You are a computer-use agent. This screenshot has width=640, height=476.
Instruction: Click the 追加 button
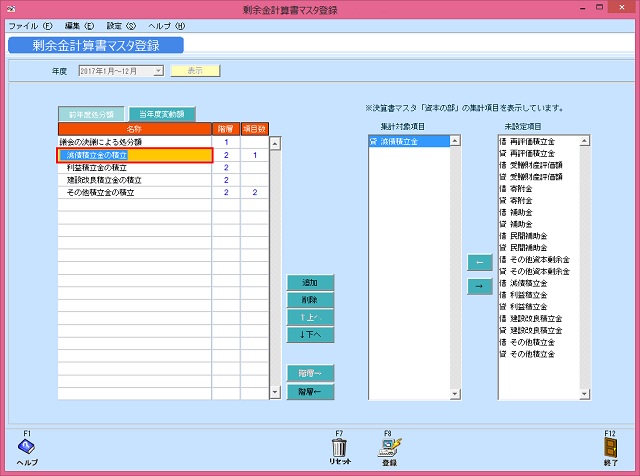(x=310, y=282)
